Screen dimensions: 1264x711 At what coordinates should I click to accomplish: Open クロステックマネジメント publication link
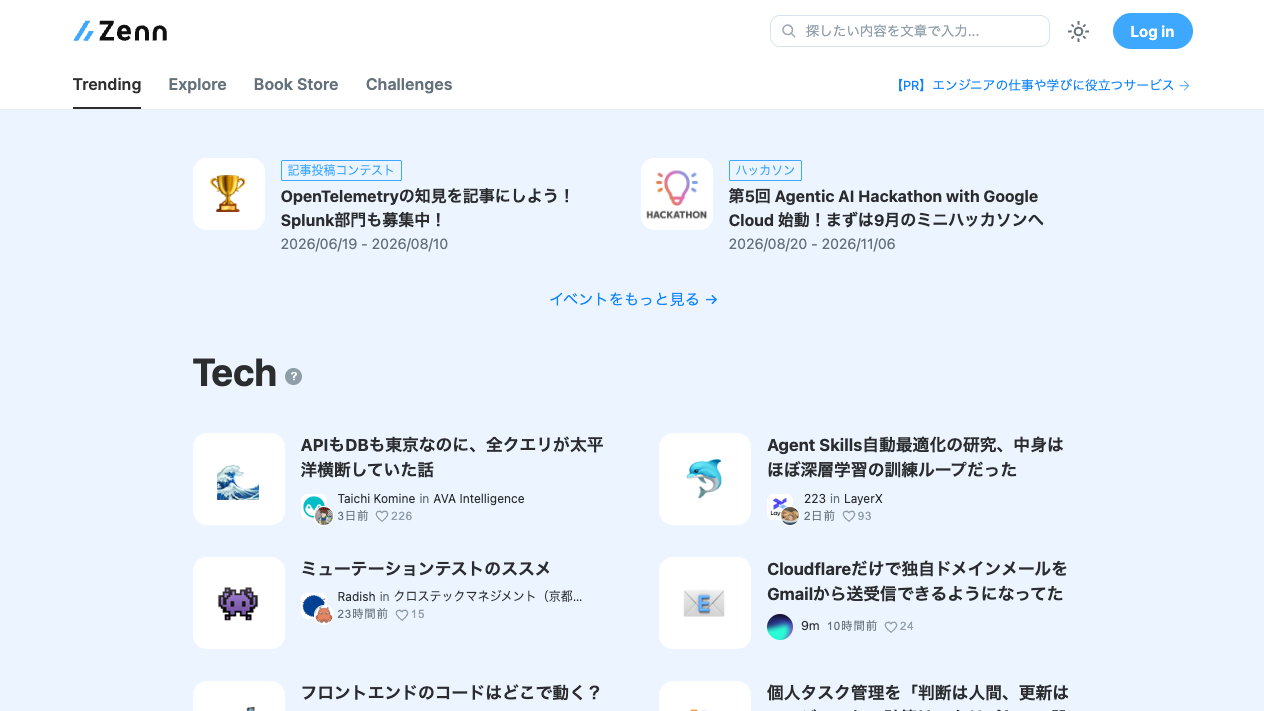click(x=487, y=597)
